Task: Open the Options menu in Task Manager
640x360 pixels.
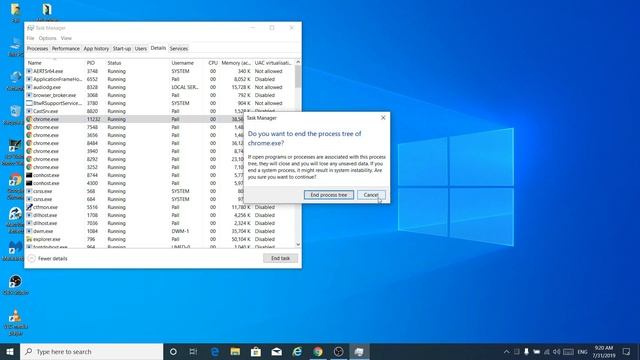Action: click(x=47, y=38)
